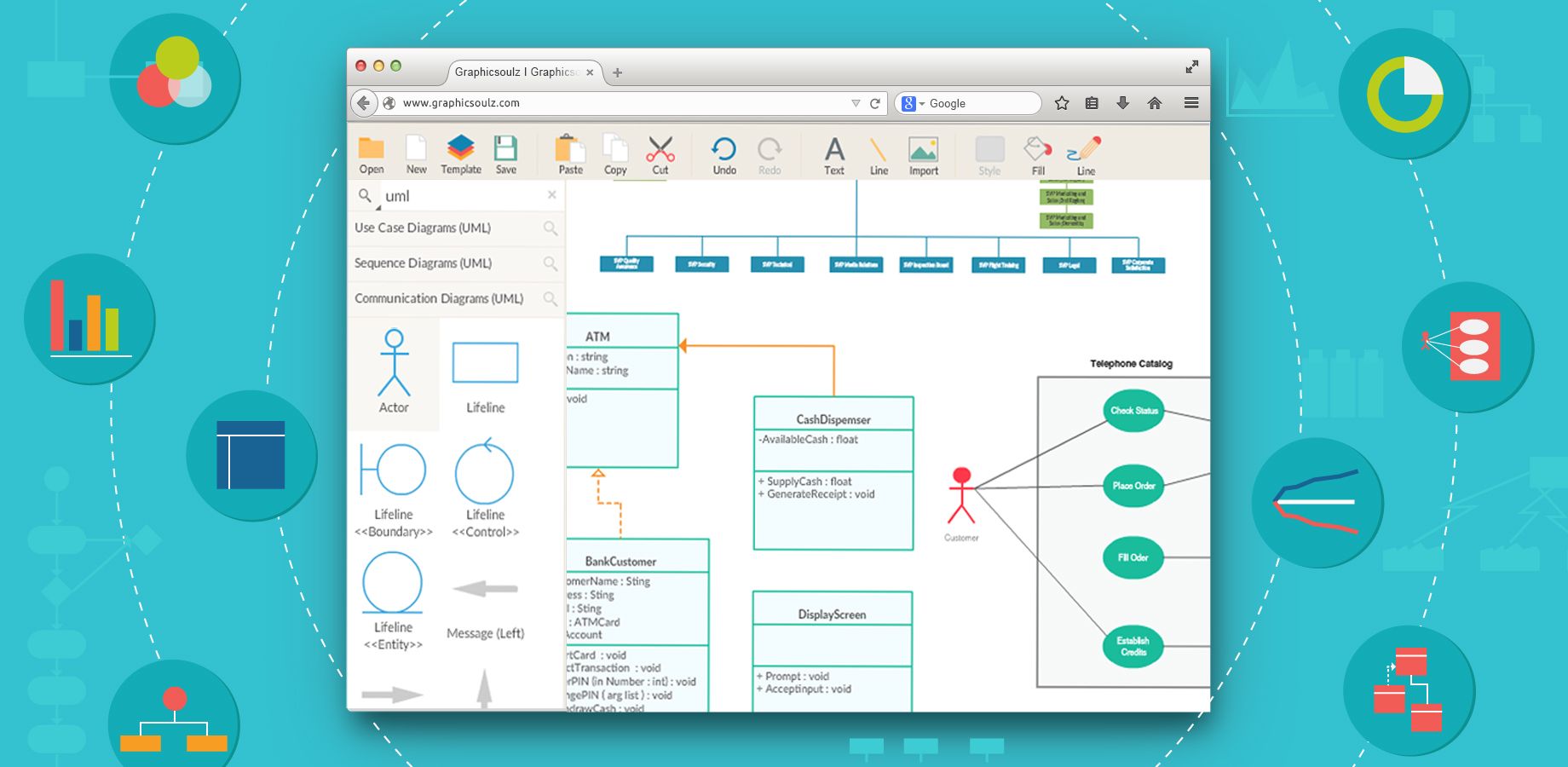
Task: Open the address bar history dropdown
Action: coord(856,103)
